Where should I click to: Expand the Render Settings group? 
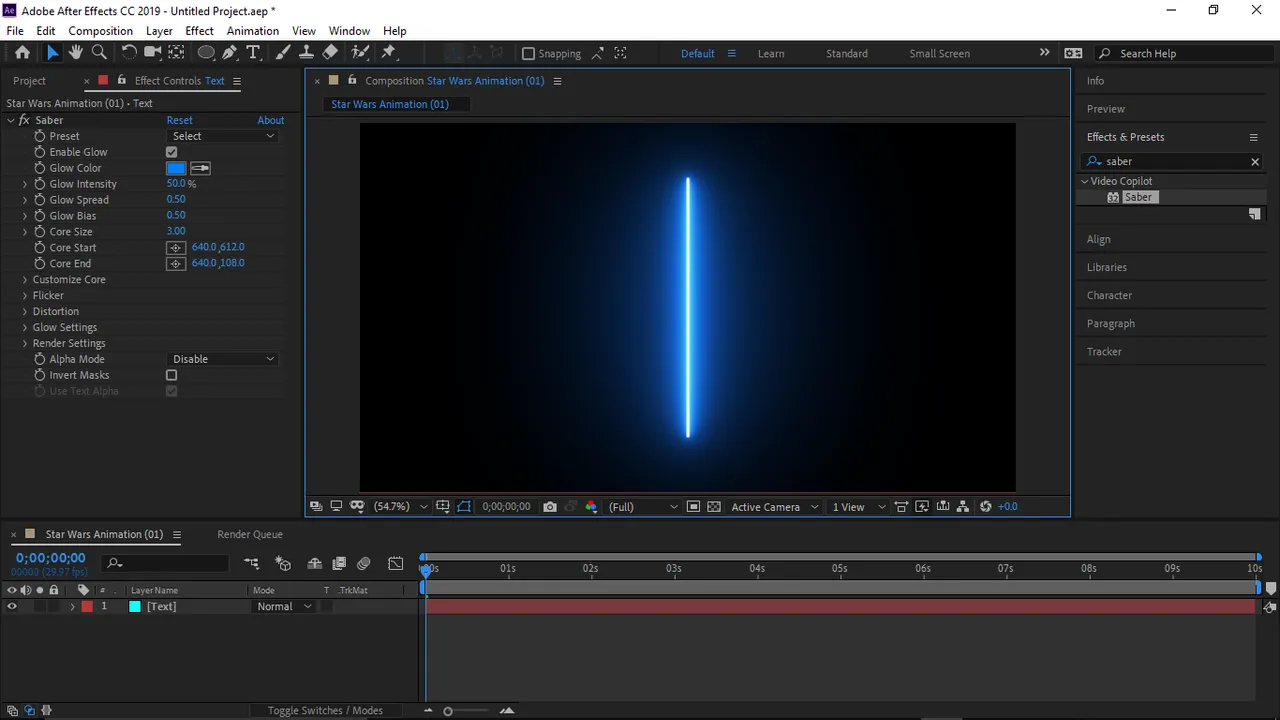(x=25, y=344)
